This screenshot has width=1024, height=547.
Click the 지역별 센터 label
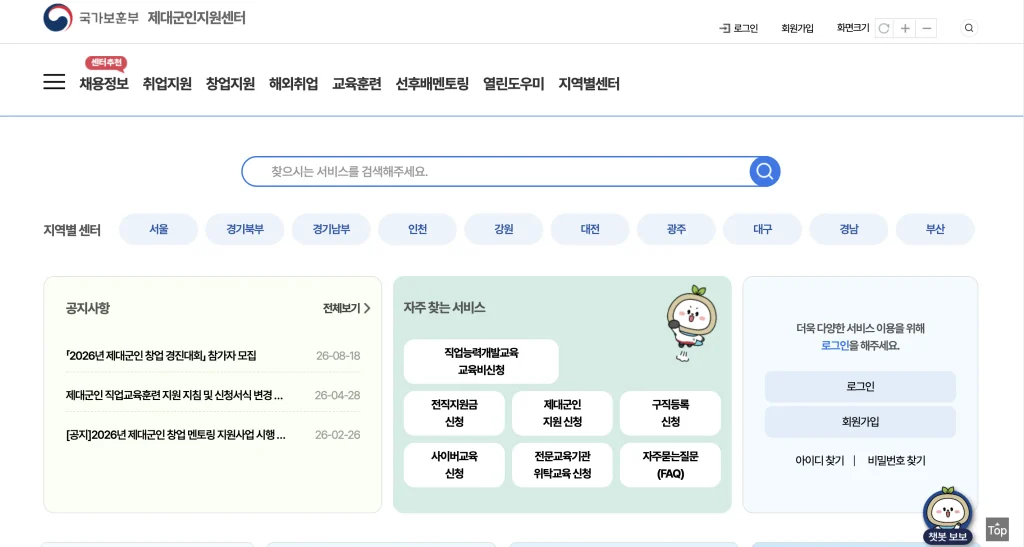(72, 230)
